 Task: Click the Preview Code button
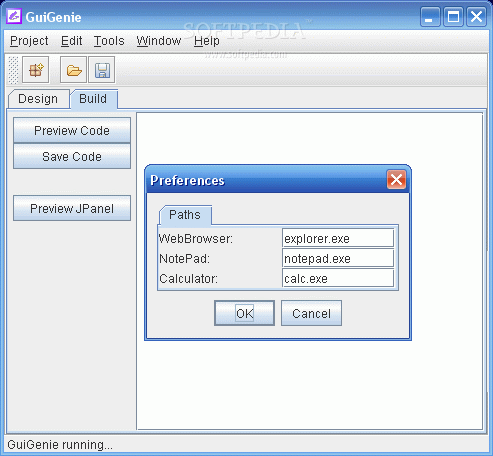click(x=72, y=130)
